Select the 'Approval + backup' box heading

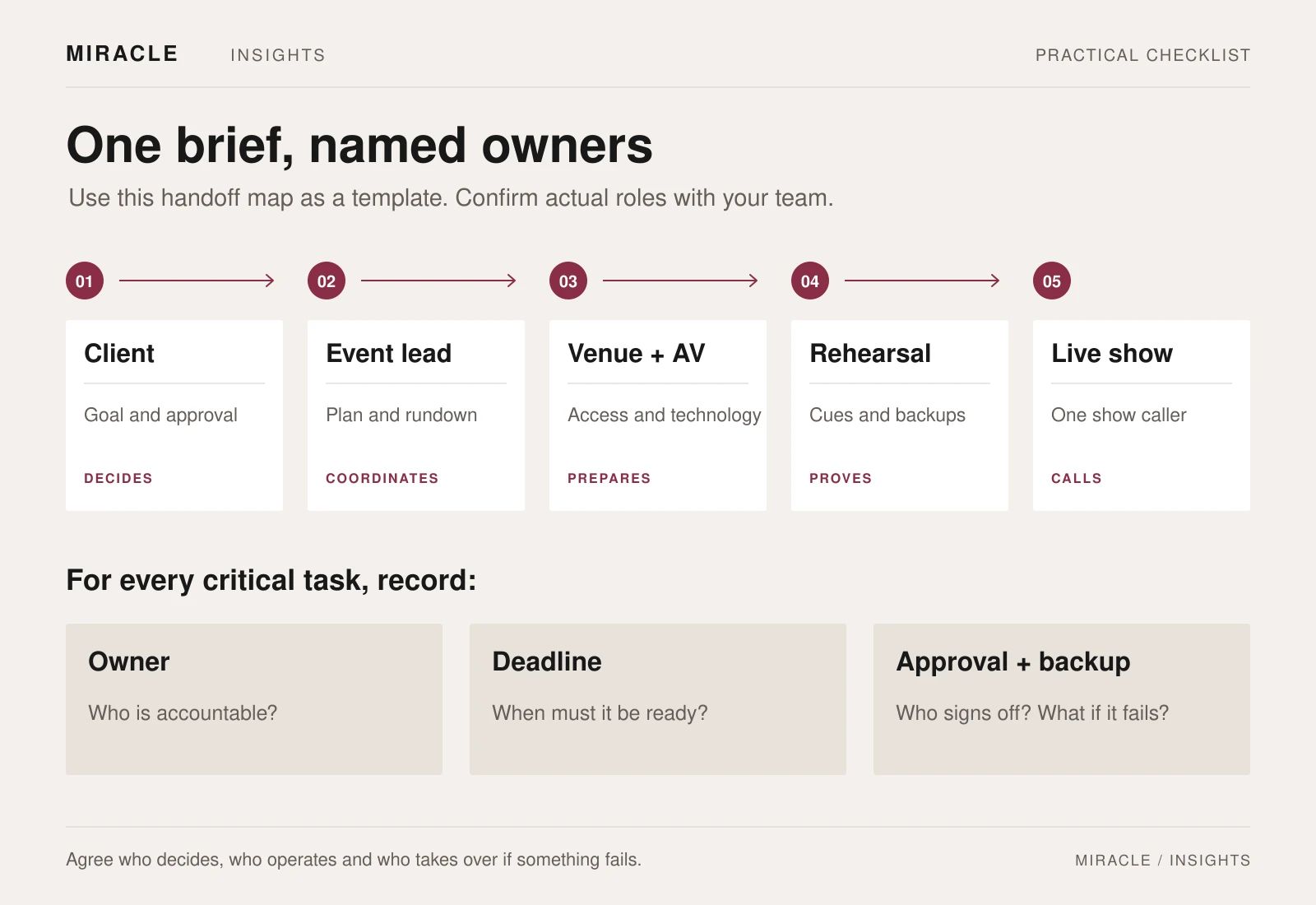[1013, 662]
